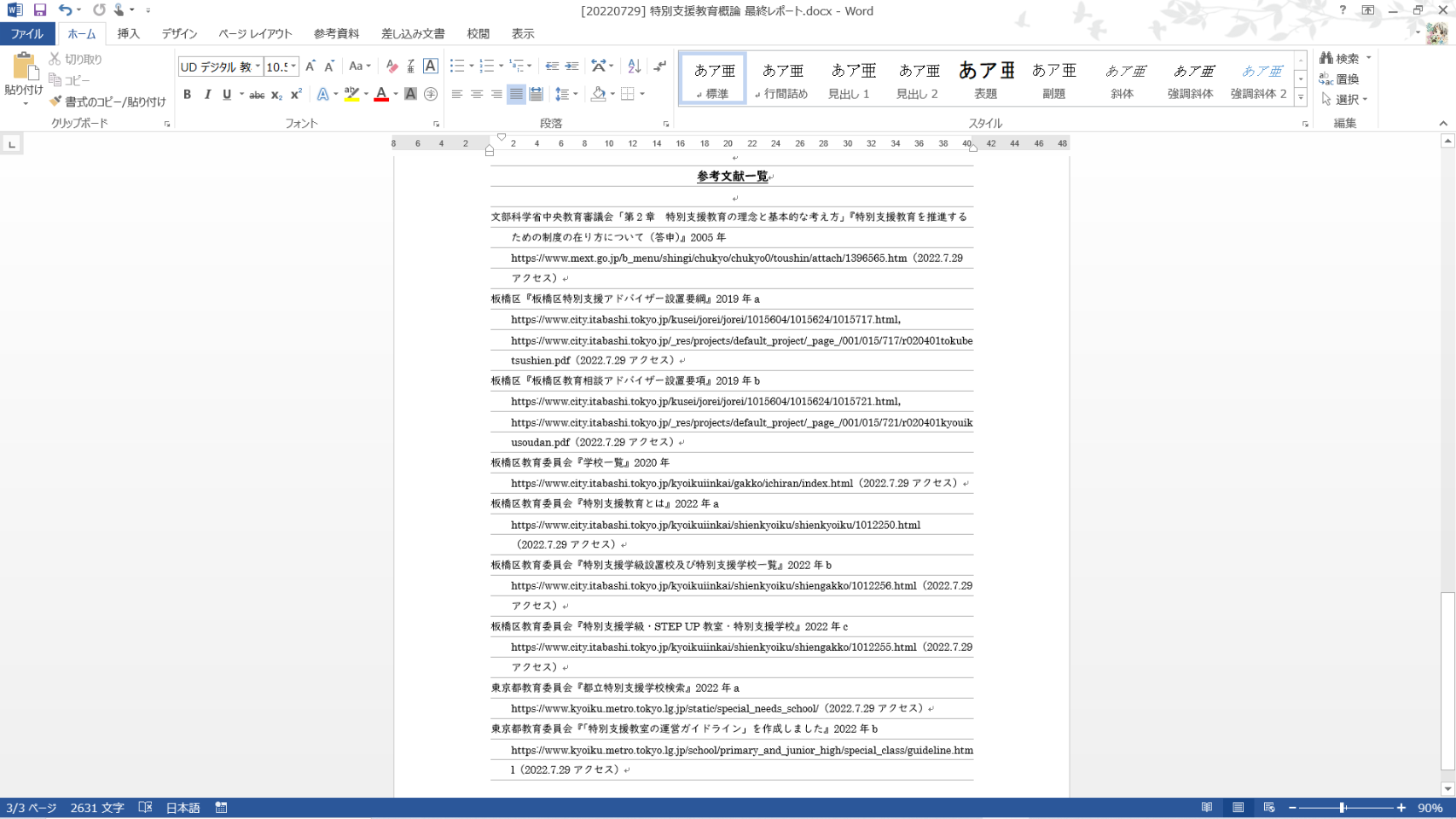Click the sort A-Z icon

click(634, 67)
